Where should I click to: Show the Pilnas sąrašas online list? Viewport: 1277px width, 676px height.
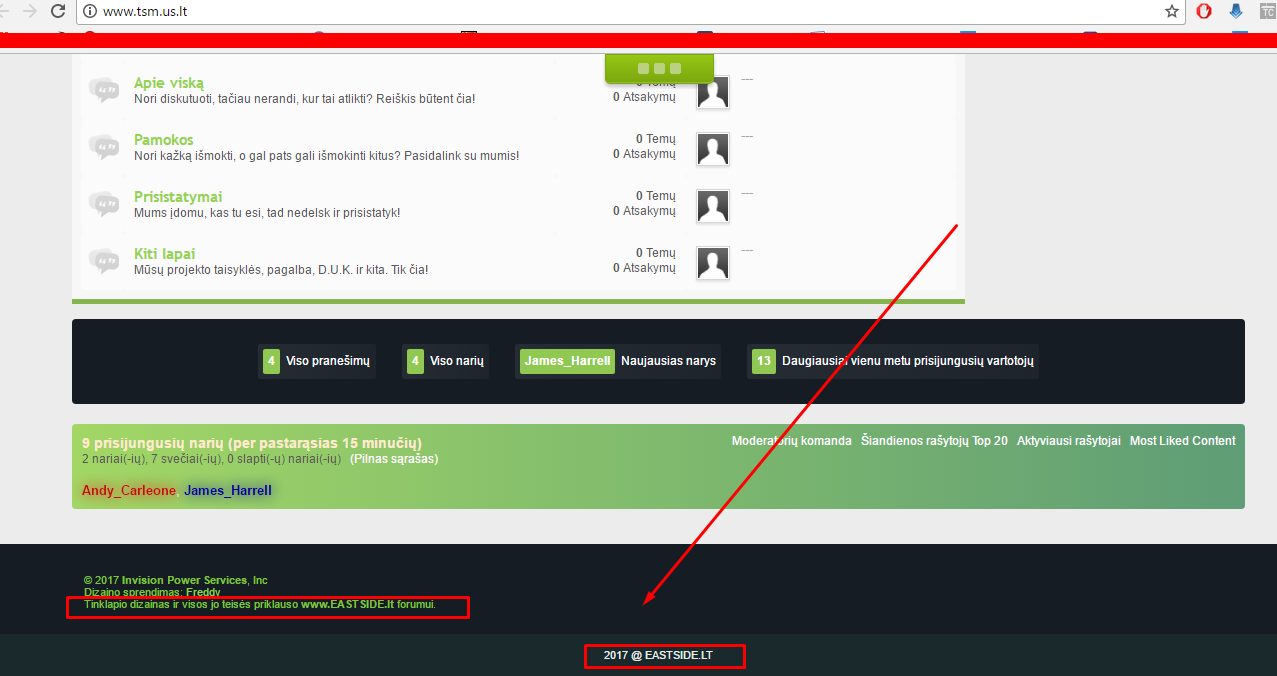point(394,459)
